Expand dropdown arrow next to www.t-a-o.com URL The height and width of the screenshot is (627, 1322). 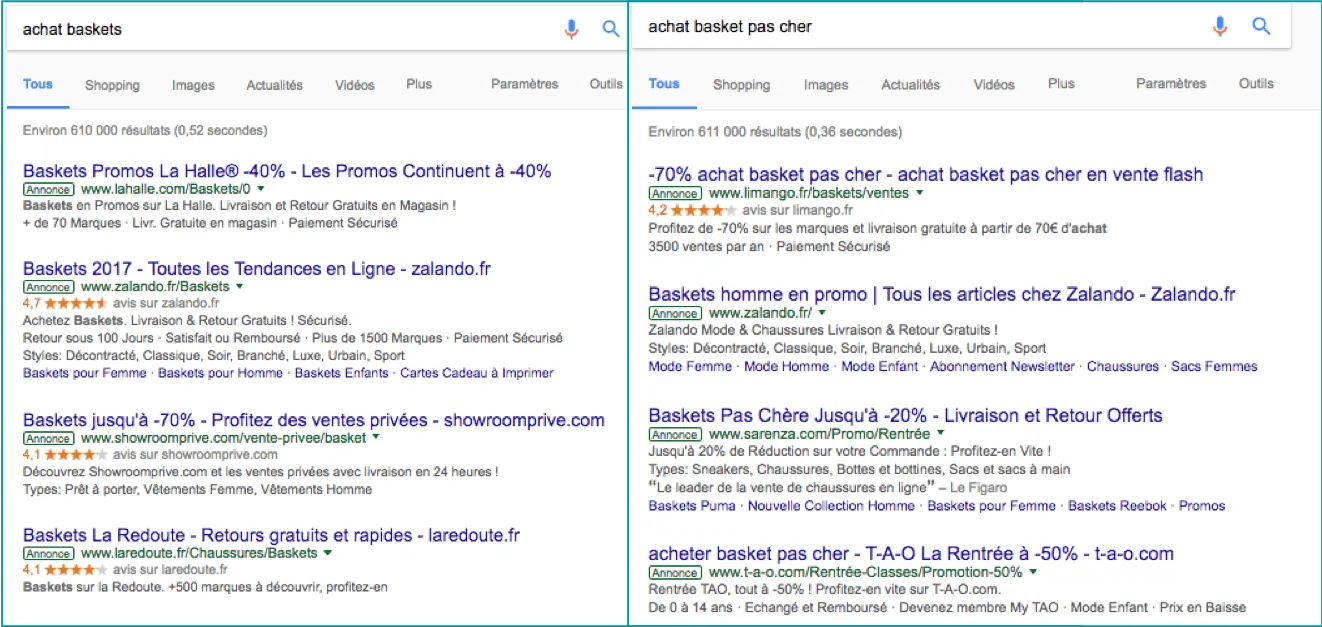(1033, 572)
